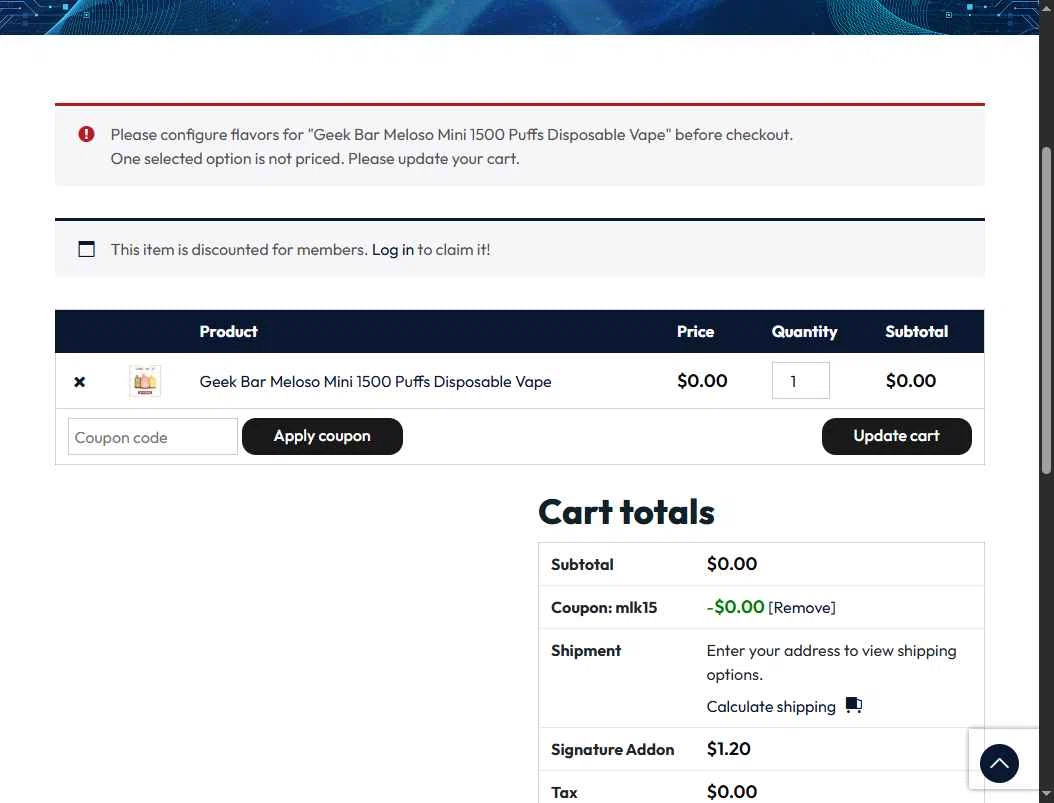Follow the Log in link for members

coord(393,250)
